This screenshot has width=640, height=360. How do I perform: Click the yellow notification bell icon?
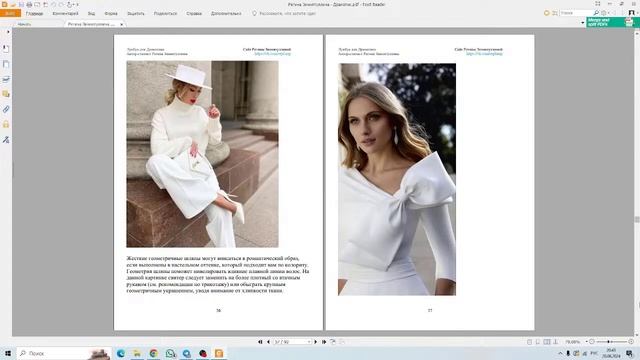(547, 13)
